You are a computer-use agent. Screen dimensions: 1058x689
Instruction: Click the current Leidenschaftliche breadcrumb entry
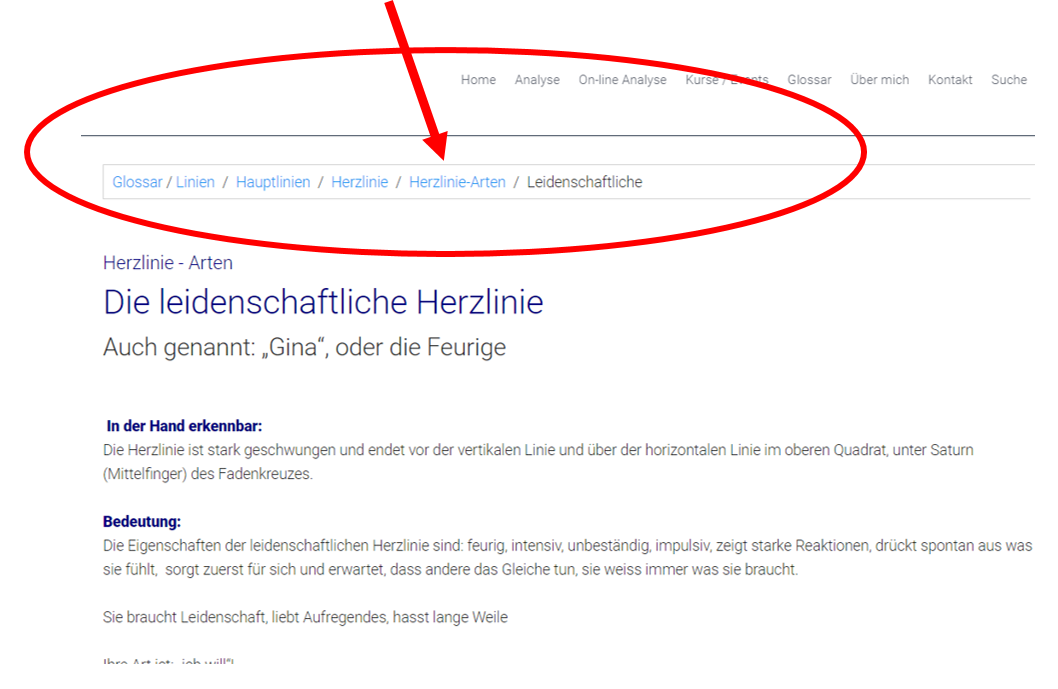584,182
